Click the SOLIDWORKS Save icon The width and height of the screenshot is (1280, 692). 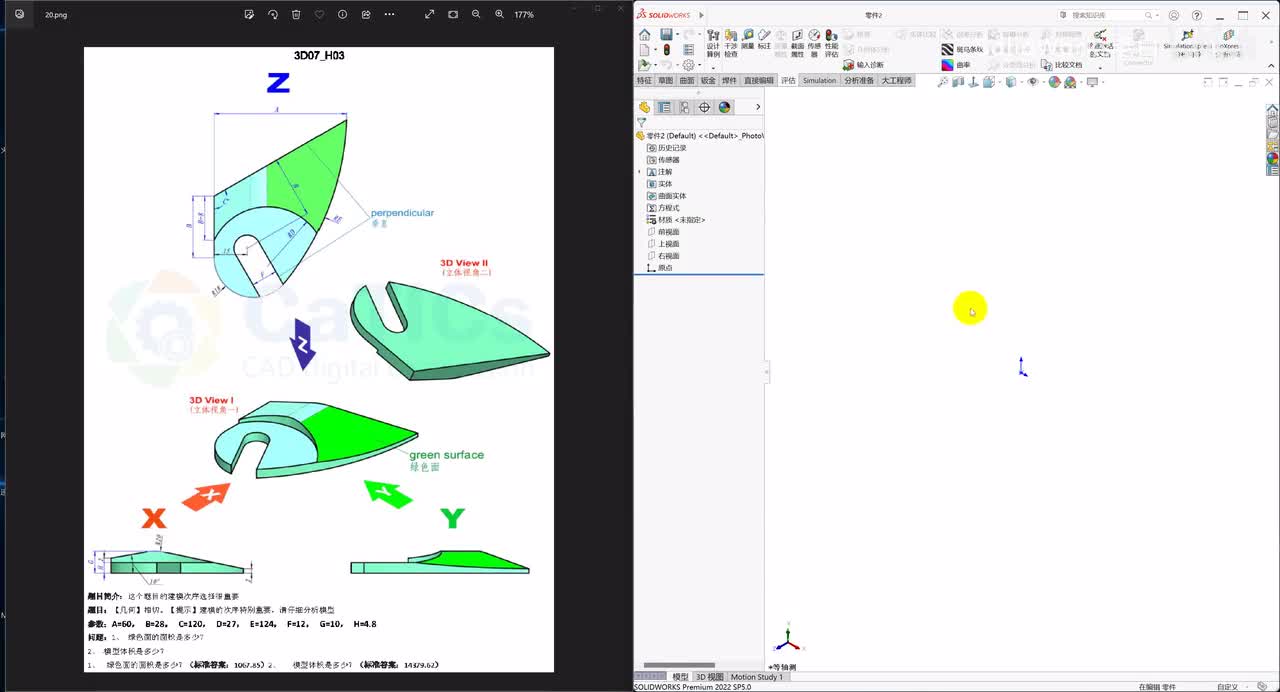(666, 35)
